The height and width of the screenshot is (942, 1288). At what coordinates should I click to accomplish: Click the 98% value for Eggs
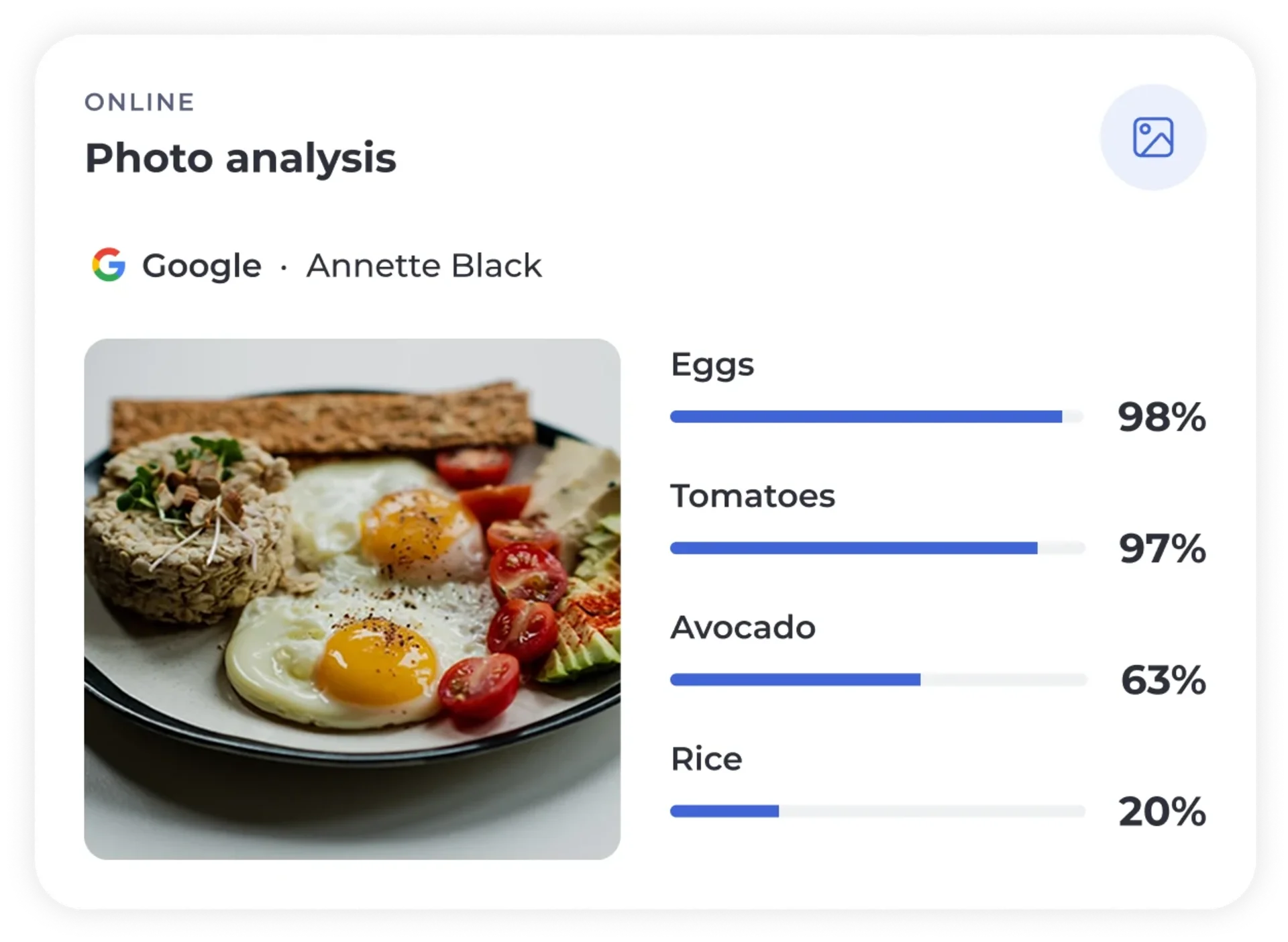click(x=1162, y=417)
